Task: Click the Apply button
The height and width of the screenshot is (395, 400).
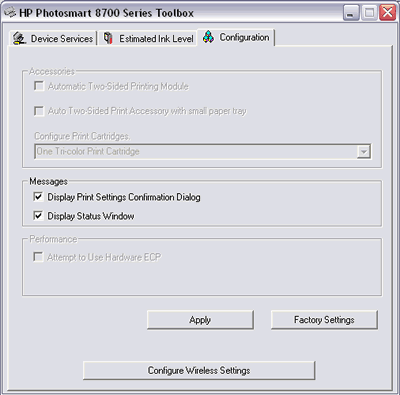Action: point(200,320)
